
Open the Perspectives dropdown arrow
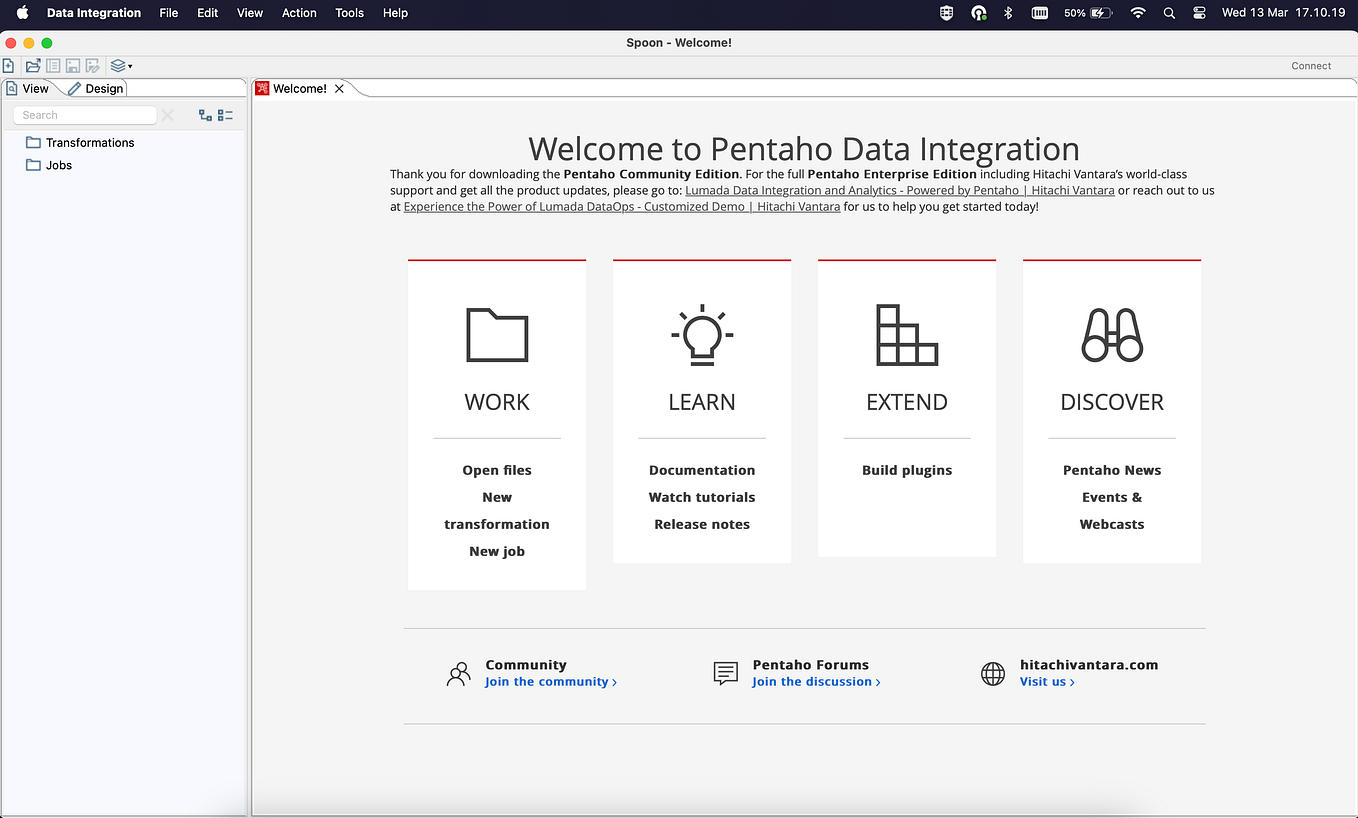[130, 66]
